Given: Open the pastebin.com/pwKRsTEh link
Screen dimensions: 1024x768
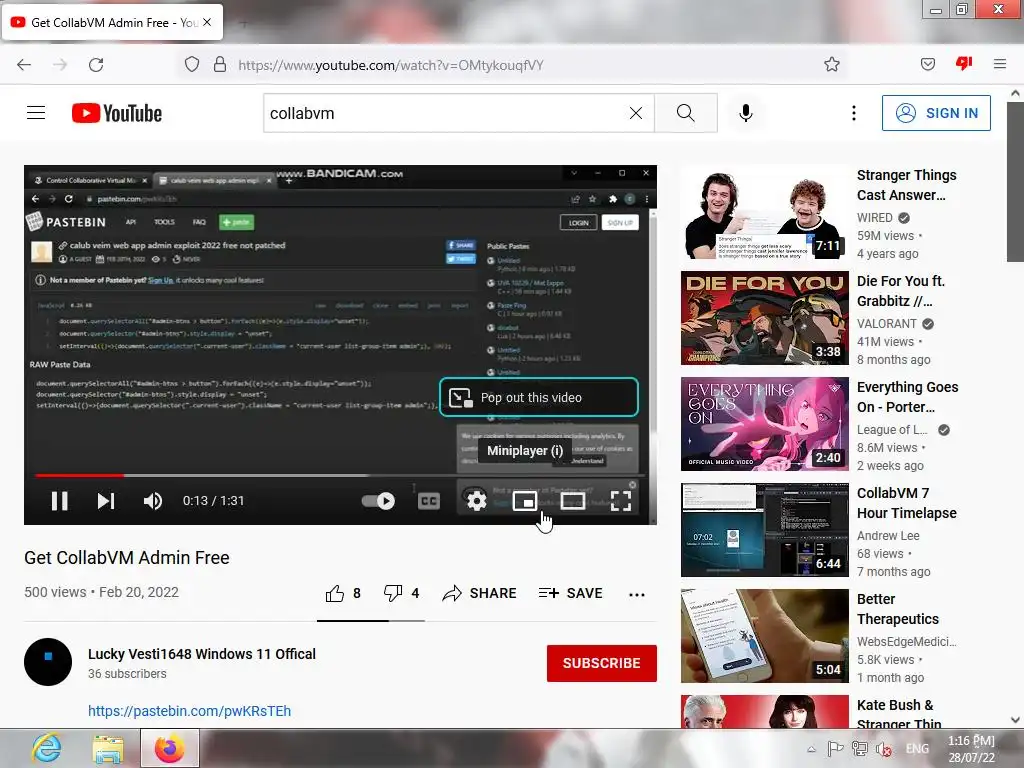Looking at the screenshot, I should point(189,711).
